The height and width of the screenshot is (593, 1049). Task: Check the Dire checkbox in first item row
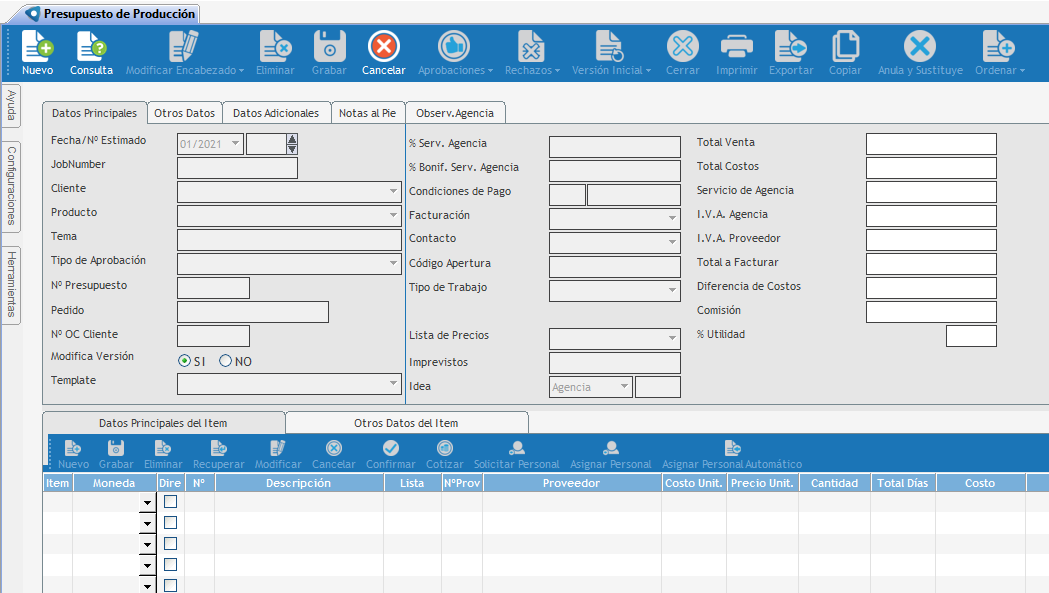pos(171,502)
